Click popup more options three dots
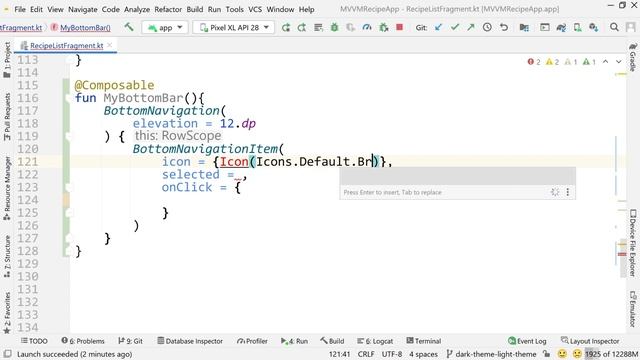Viewport: 640px width, 360px height. [567, 192]
